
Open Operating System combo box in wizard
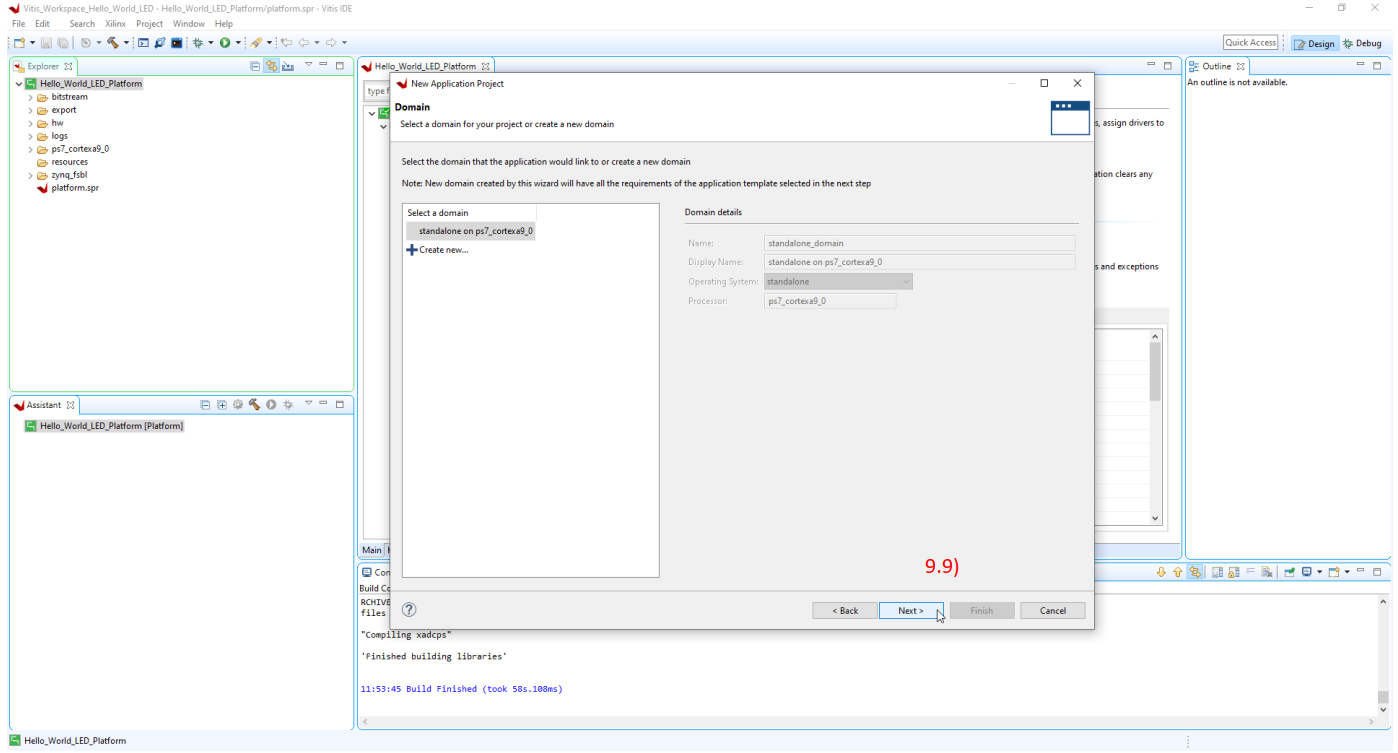[838, 282]
